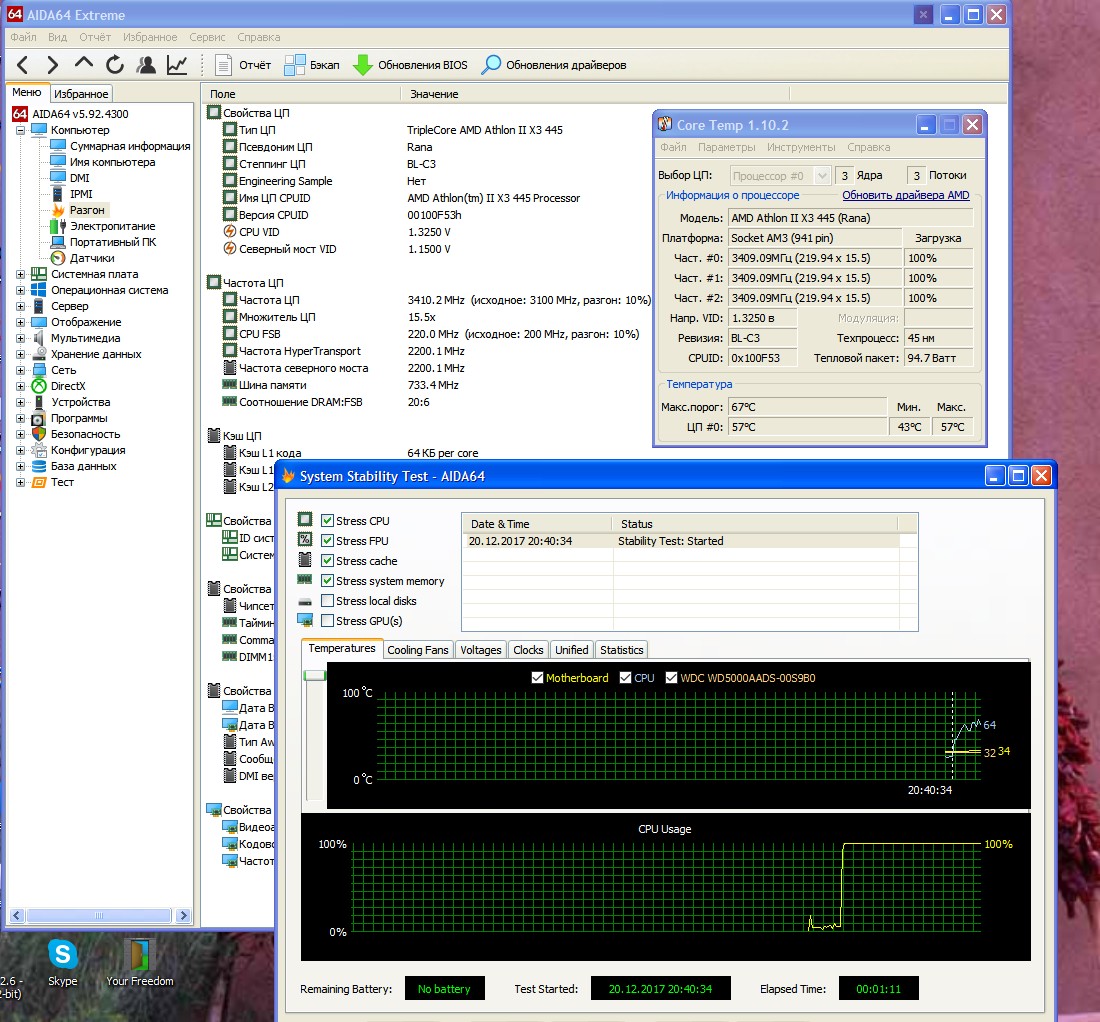Click the Forward arrow in AIDA64 toolbar
Image resolution: width=1100 pixels, height=1022 pixels.
(53, 65)
